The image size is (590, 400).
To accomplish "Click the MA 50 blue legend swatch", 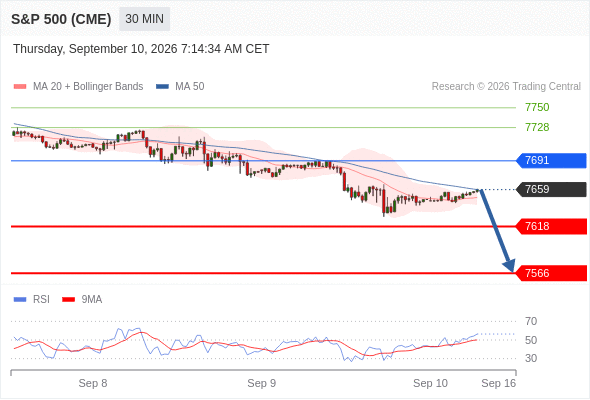I will tap(162, 87).
